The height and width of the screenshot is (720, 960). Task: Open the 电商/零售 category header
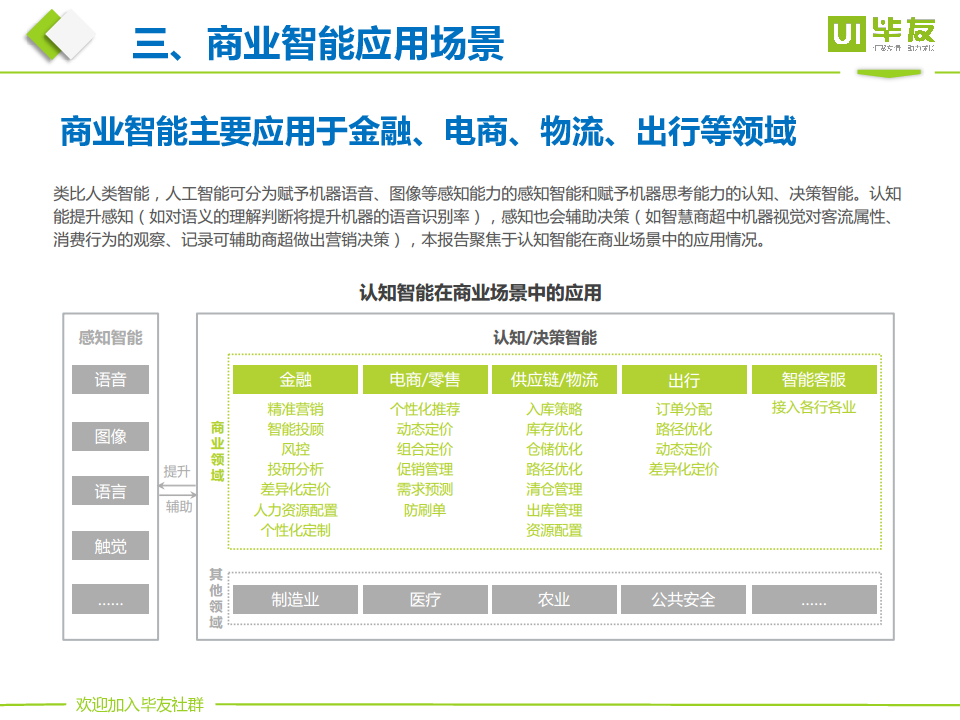424,380
